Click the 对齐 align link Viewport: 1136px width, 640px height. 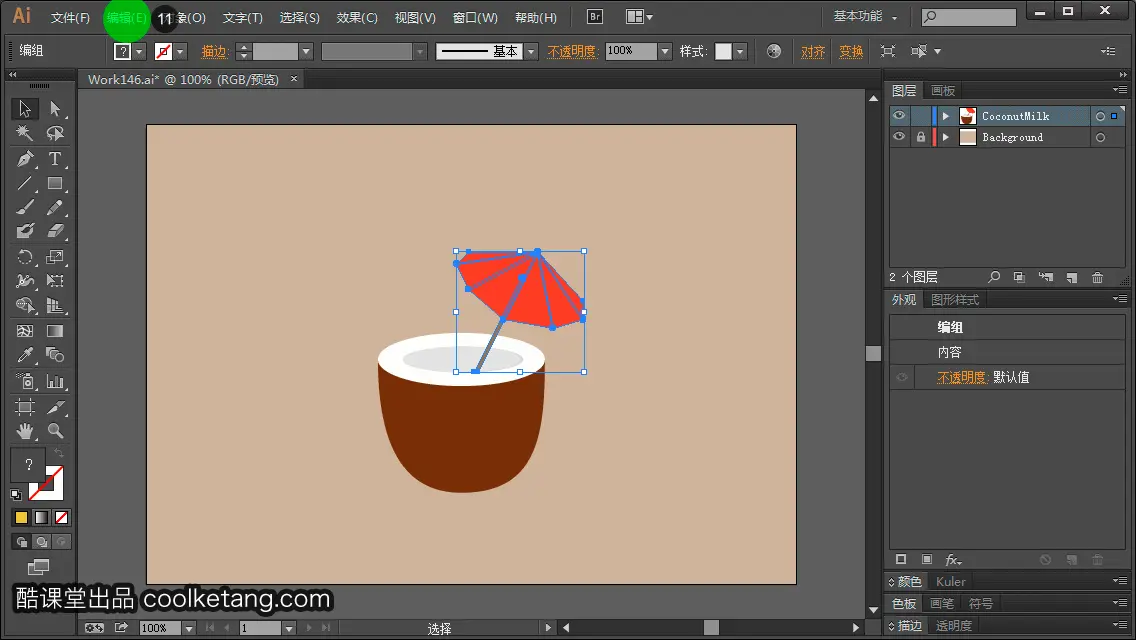click(x=813, y=51)
